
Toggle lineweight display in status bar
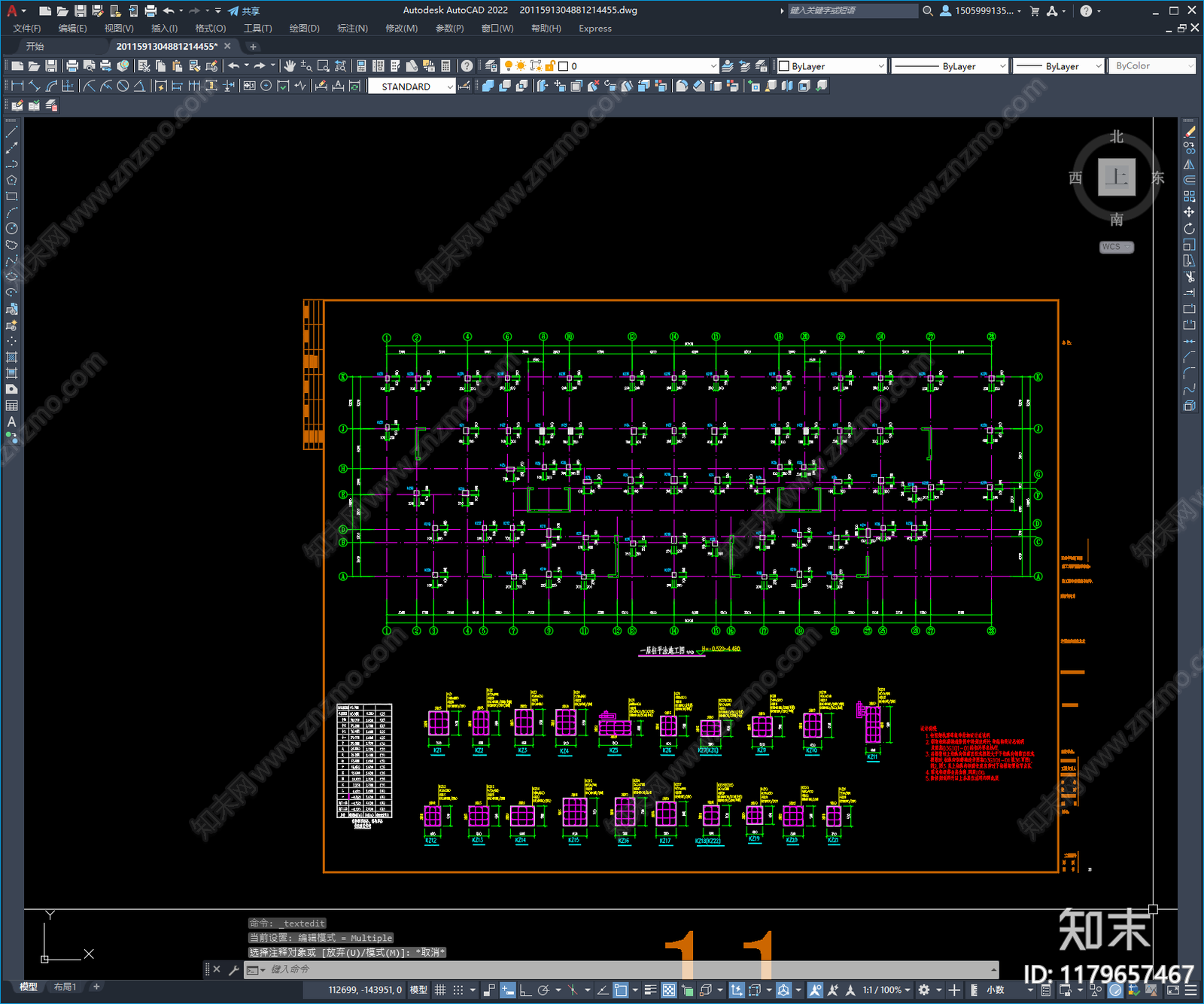[651, 990]
